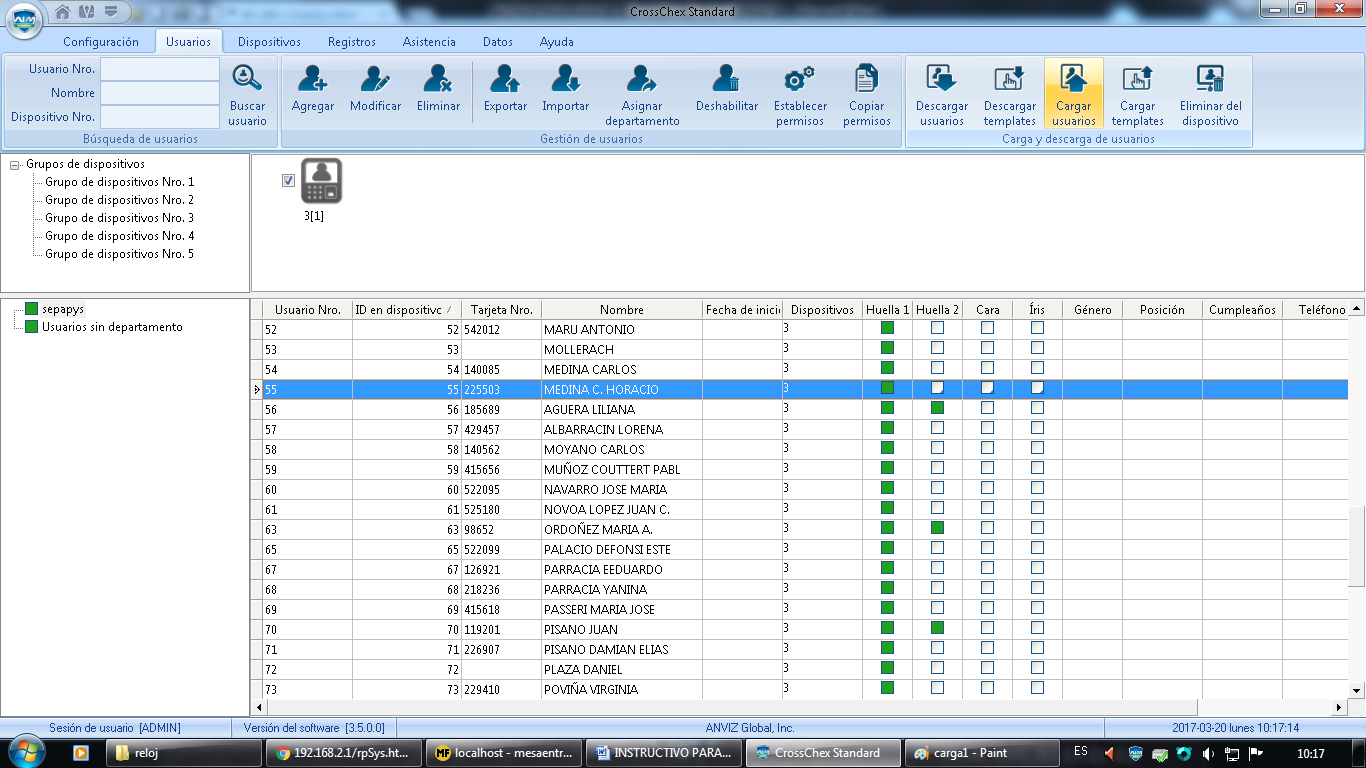Click the table's vertical scrollbar down arrow
Screen dimensions: 1366x768
tap(1356, 690)
